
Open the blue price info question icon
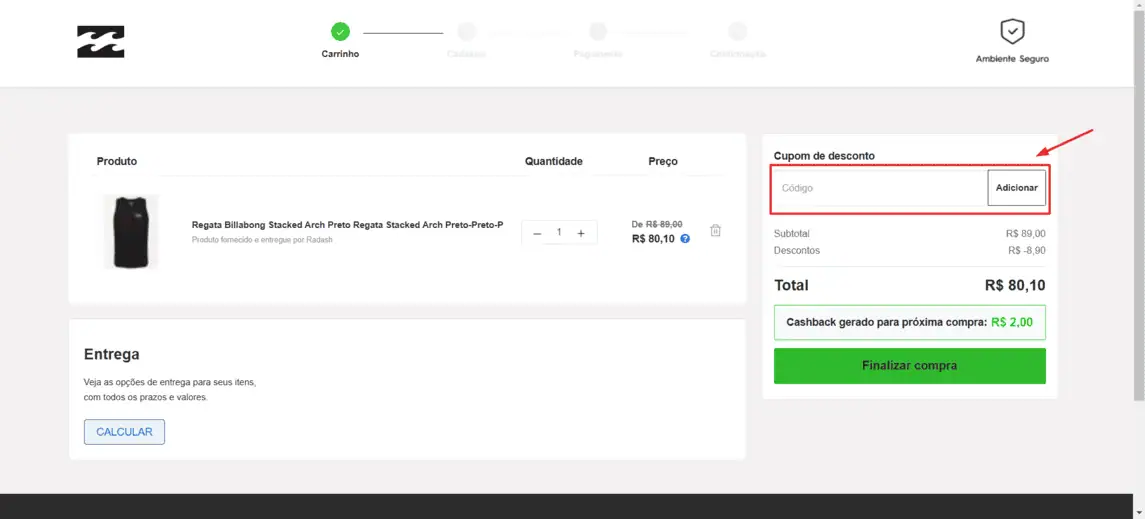click(x=685, y=238)
